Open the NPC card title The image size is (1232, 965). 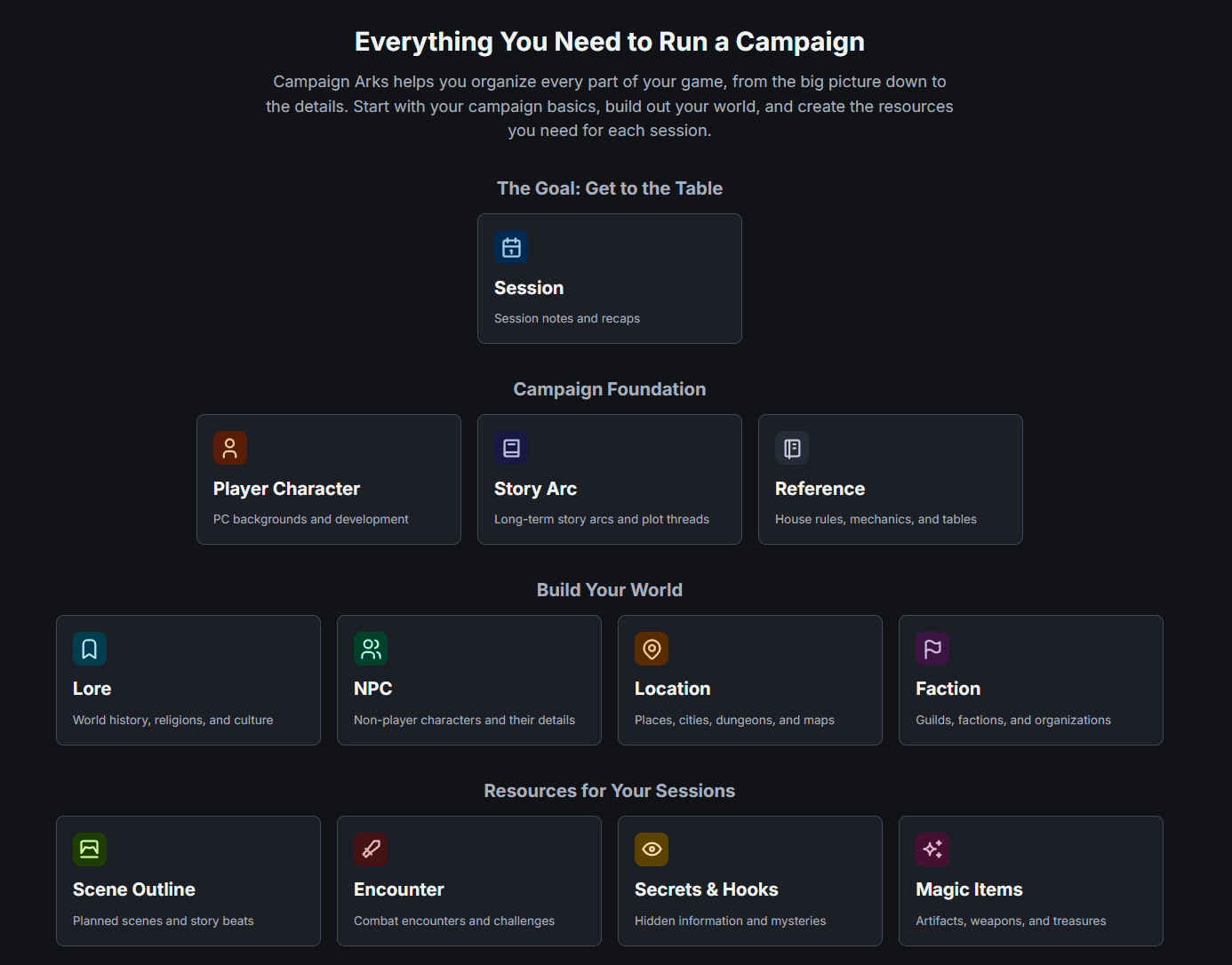(x=372, y=689)
